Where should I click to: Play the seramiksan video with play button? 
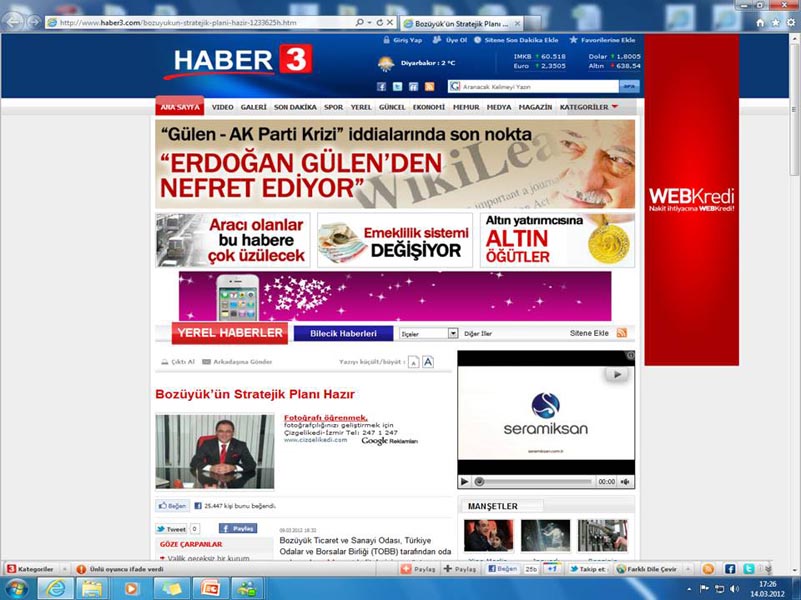click(x=464, y=482)
